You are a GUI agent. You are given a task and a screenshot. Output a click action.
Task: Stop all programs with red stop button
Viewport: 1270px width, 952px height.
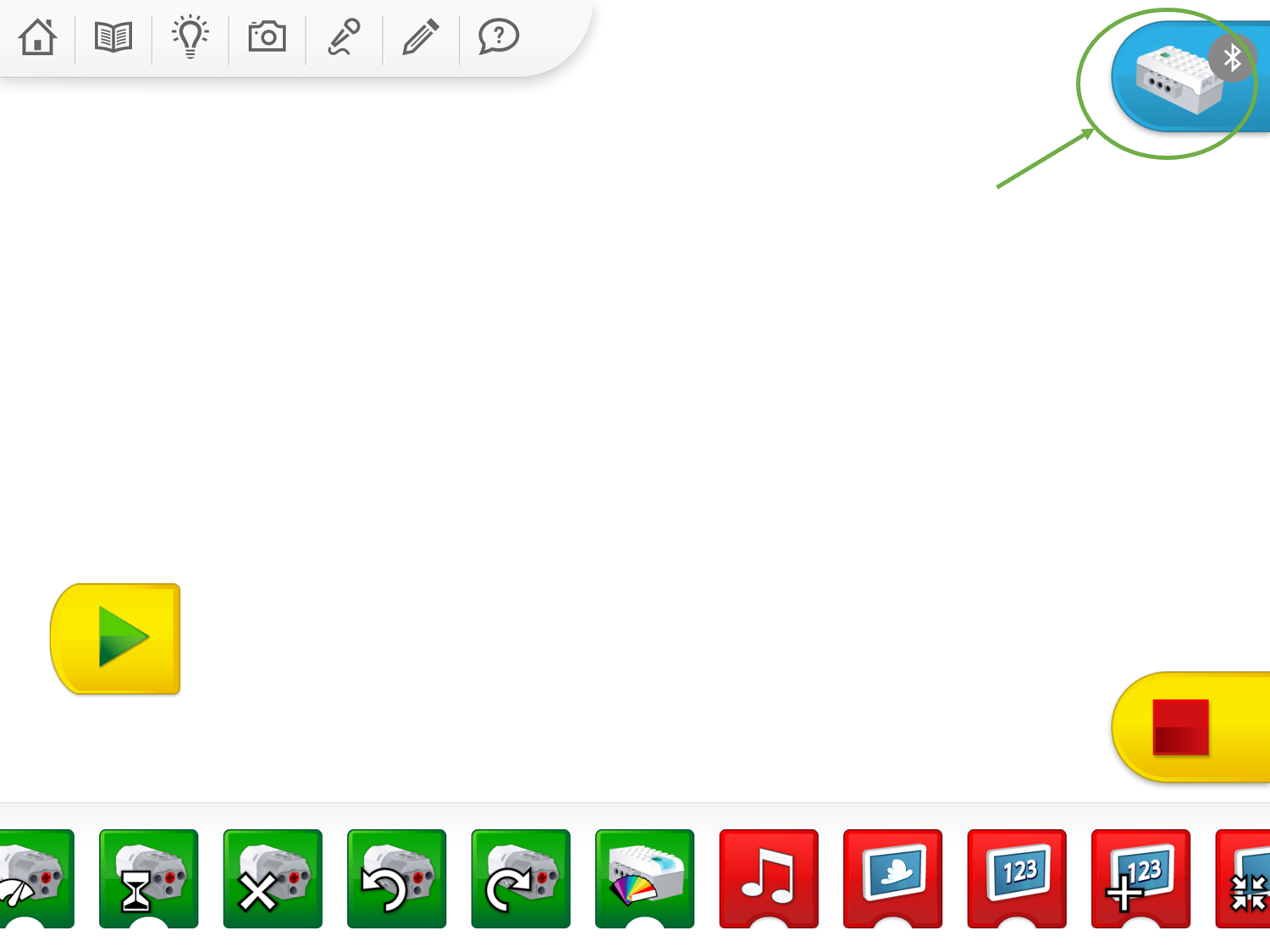point(1181,726)
